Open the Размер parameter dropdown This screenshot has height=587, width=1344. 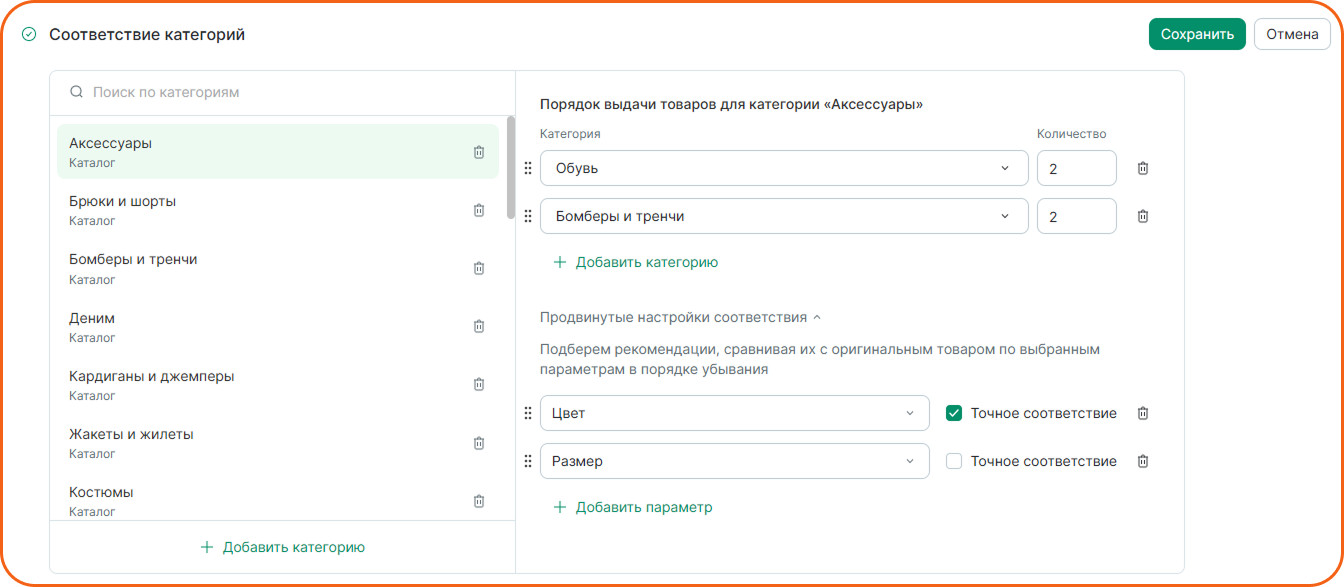tap(735, 461)
